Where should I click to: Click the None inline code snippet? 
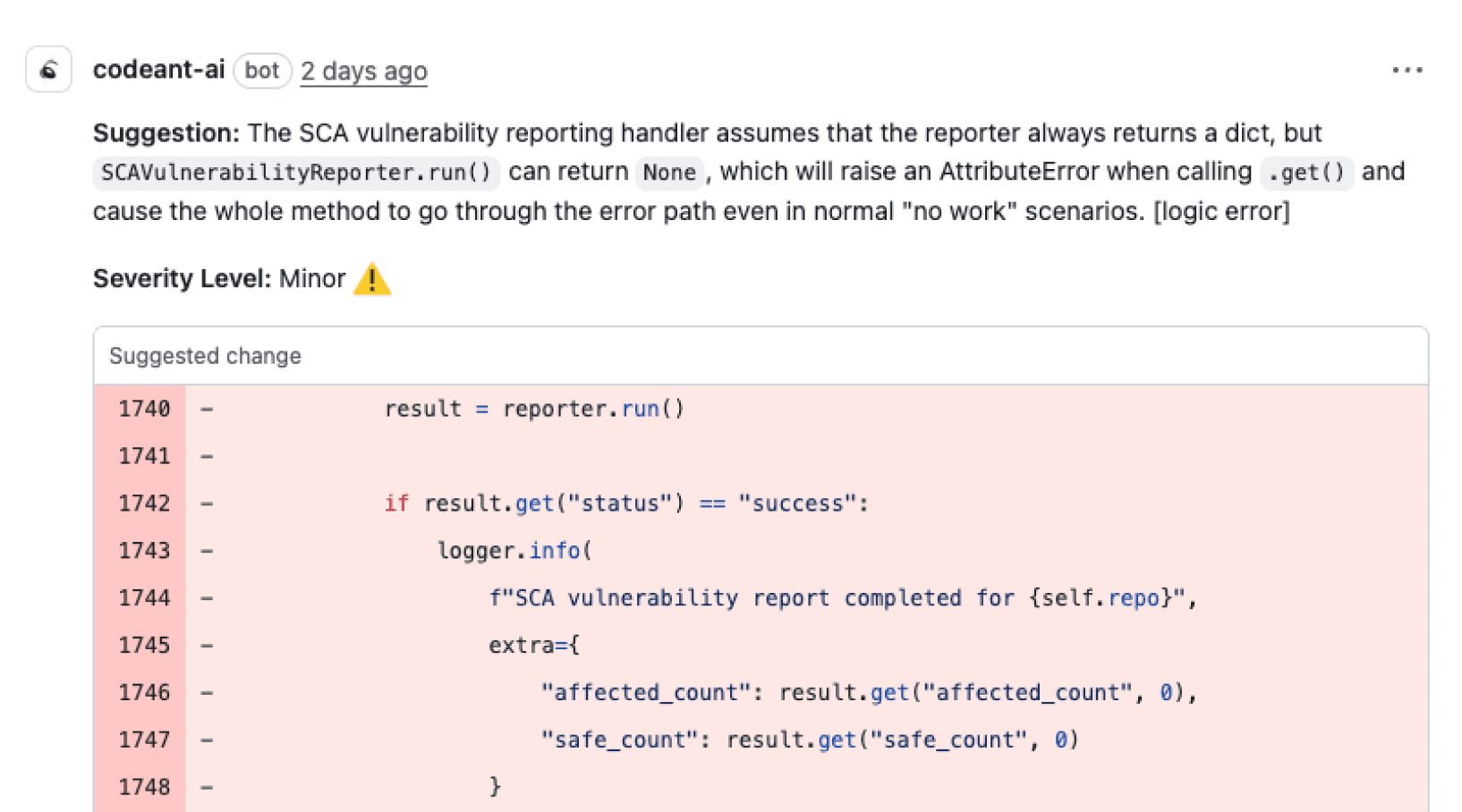click(x=669, y=172)
